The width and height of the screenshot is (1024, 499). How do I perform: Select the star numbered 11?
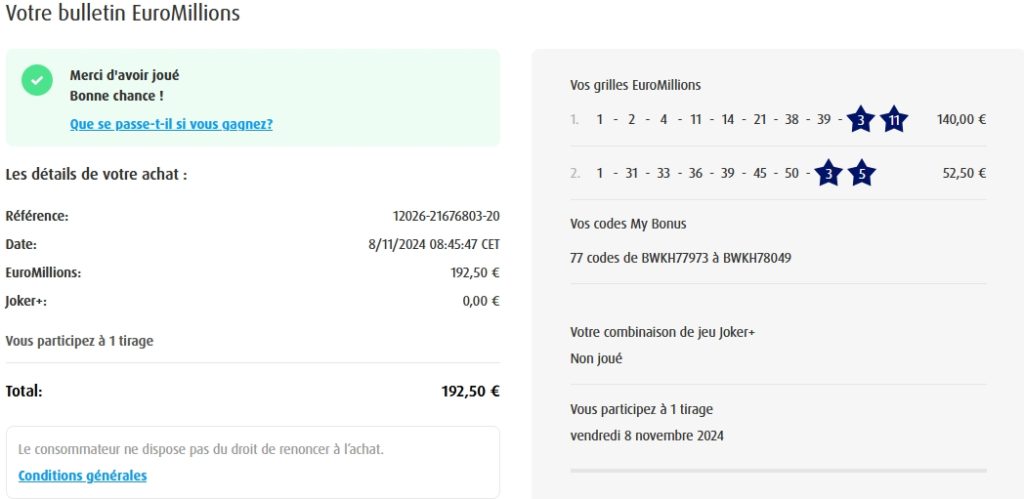coord(893,120)
